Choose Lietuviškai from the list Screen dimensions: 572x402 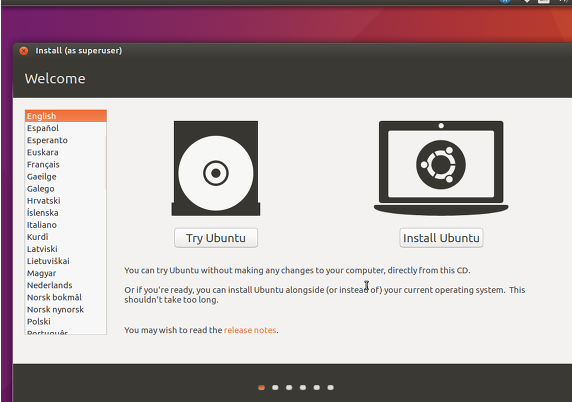[x=66, y=261]
